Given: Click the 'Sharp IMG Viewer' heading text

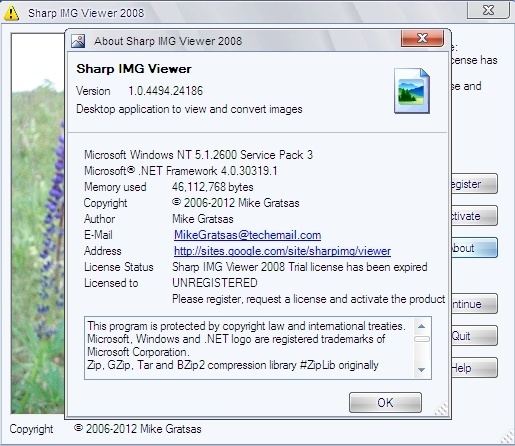Looking at the screenshot, I should click(134, 69).
